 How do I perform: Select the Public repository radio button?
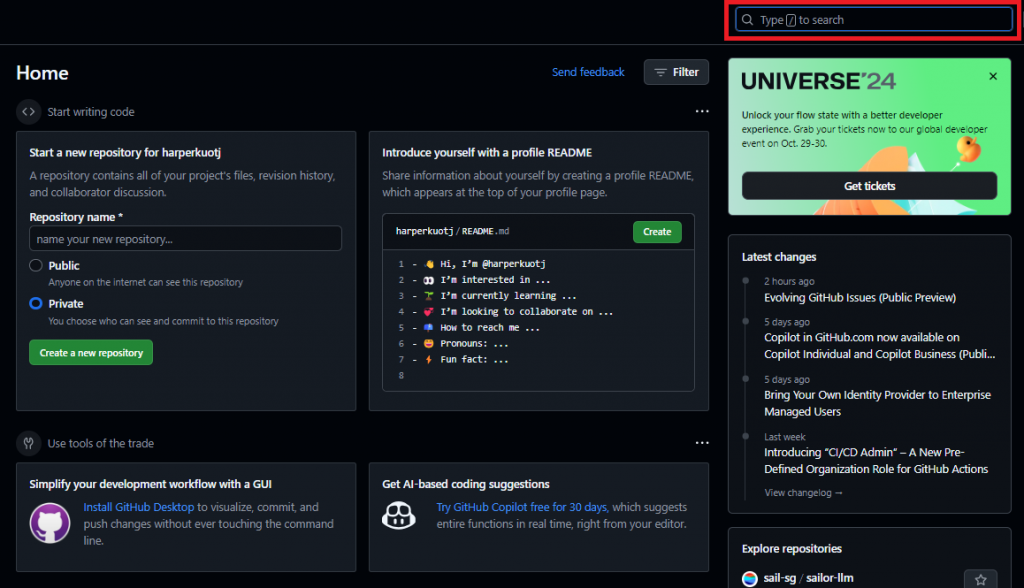pos(36,265)
